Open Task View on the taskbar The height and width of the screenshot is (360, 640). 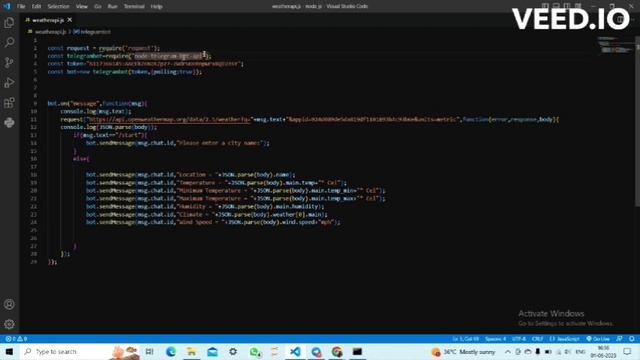point(149,351)
